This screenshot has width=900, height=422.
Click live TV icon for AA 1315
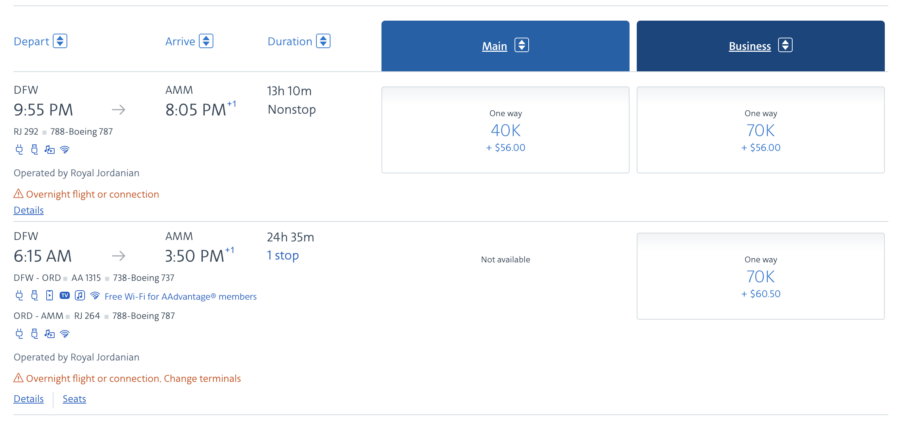tap(64, 296)
